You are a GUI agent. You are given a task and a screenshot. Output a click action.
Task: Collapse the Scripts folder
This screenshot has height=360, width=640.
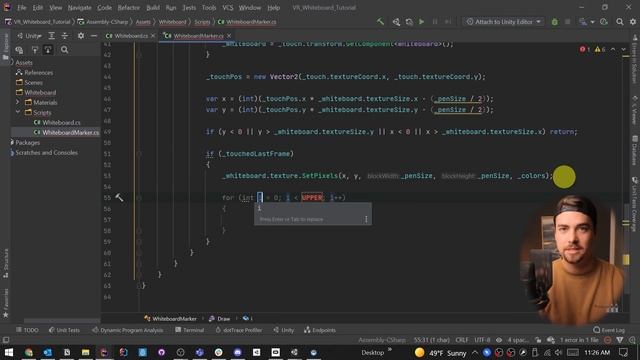pos(18,112)
